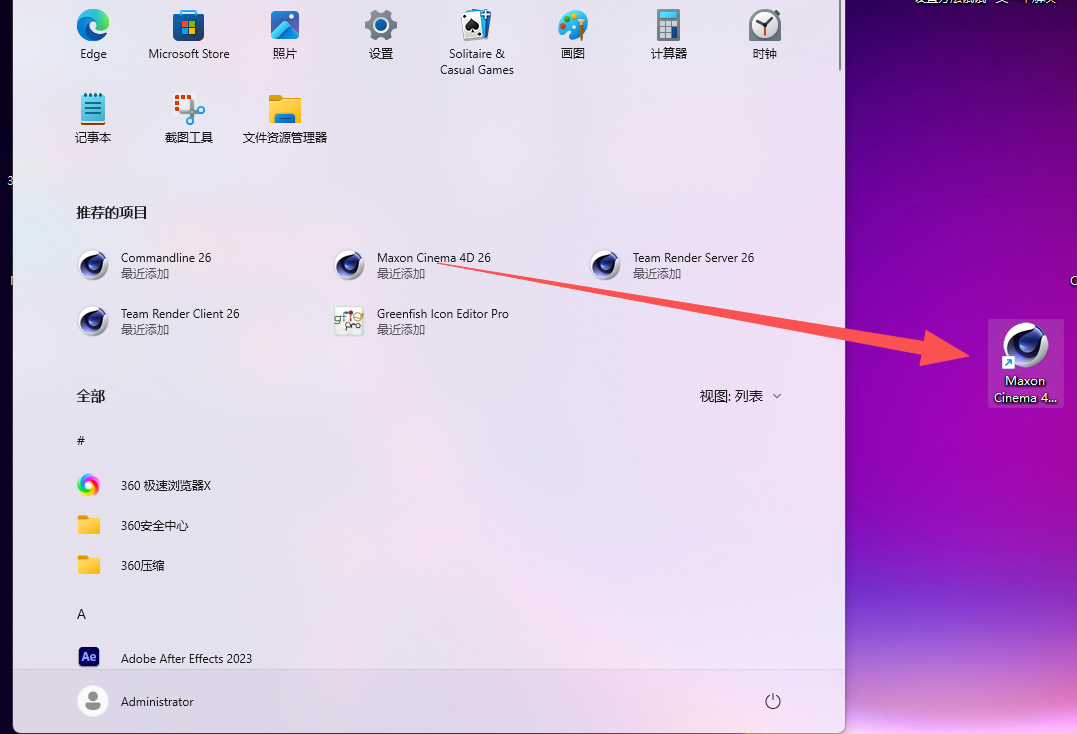1077x734 pixels.
Task: Expand the 视图: 列表 view dropdown
Action: 740,396
